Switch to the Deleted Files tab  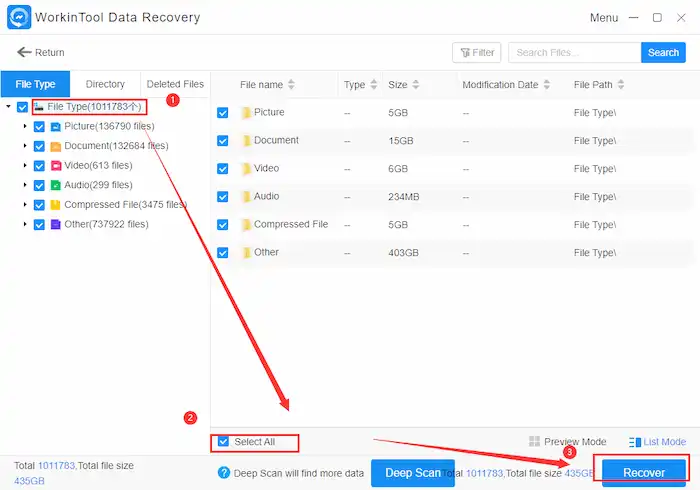click(x=175, y=84)
